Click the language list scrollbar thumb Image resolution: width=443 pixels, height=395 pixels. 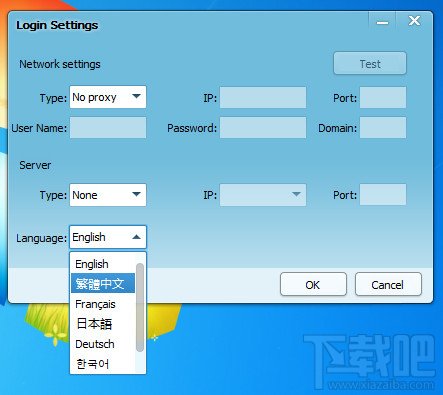pyautogui.click(x=140, y=307)
